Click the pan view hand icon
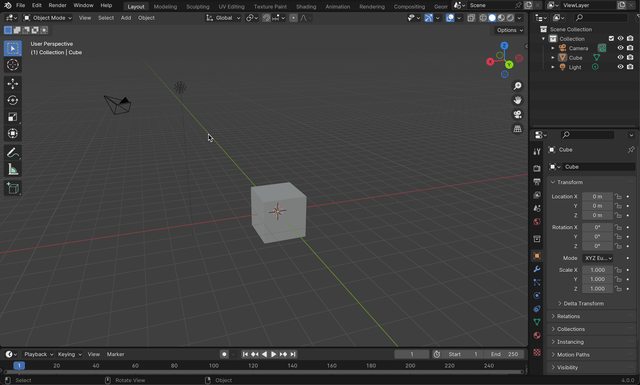 click(x=517, y=100)
